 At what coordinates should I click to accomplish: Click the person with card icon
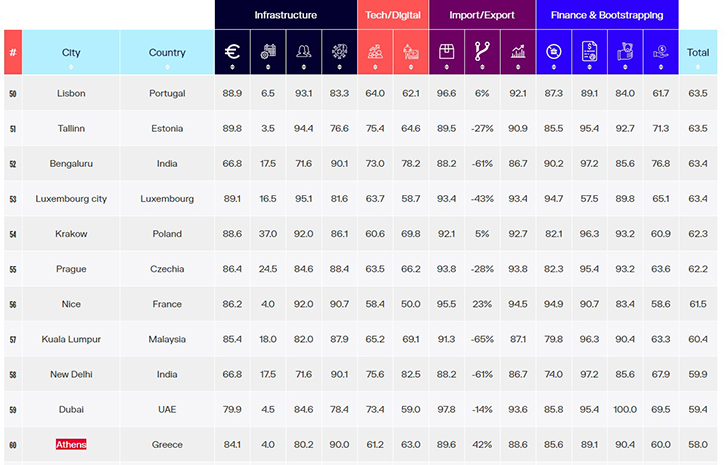tap(411, 52)
